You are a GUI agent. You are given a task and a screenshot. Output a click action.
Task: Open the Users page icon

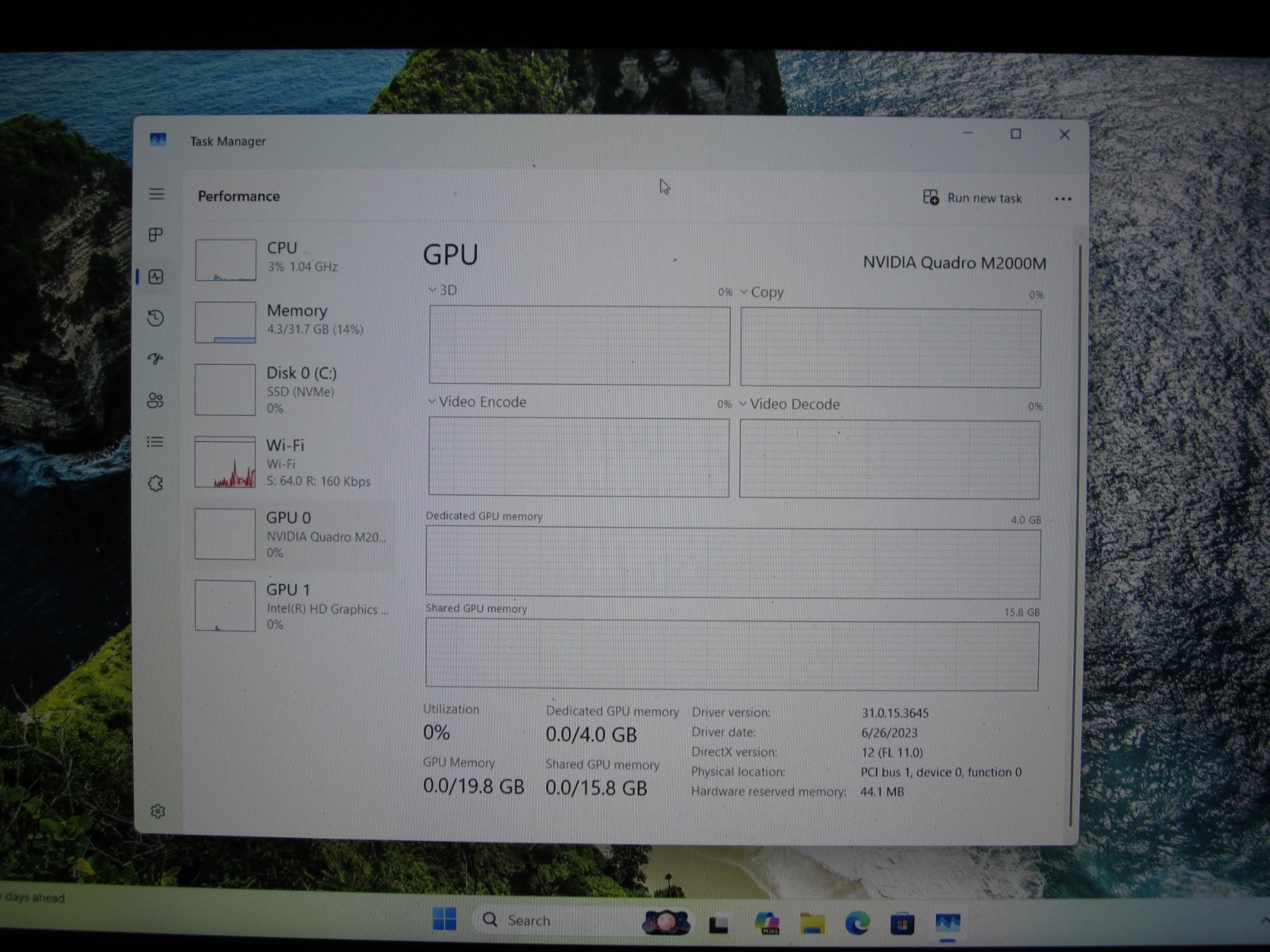(156, 401)
